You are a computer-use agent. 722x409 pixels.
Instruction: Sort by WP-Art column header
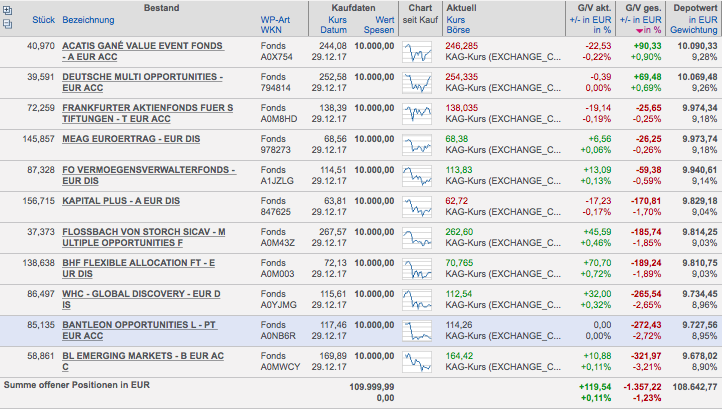[x=275, y=20]
